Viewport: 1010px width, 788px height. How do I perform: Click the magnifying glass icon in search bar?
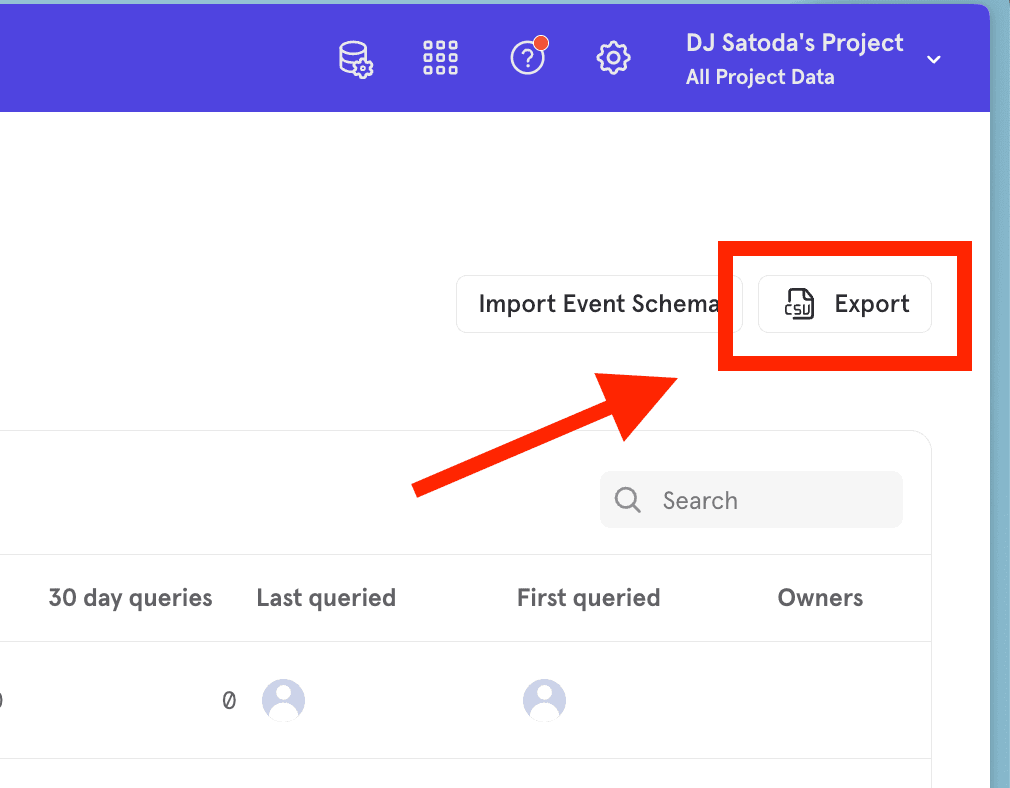(x=627, y=499)
